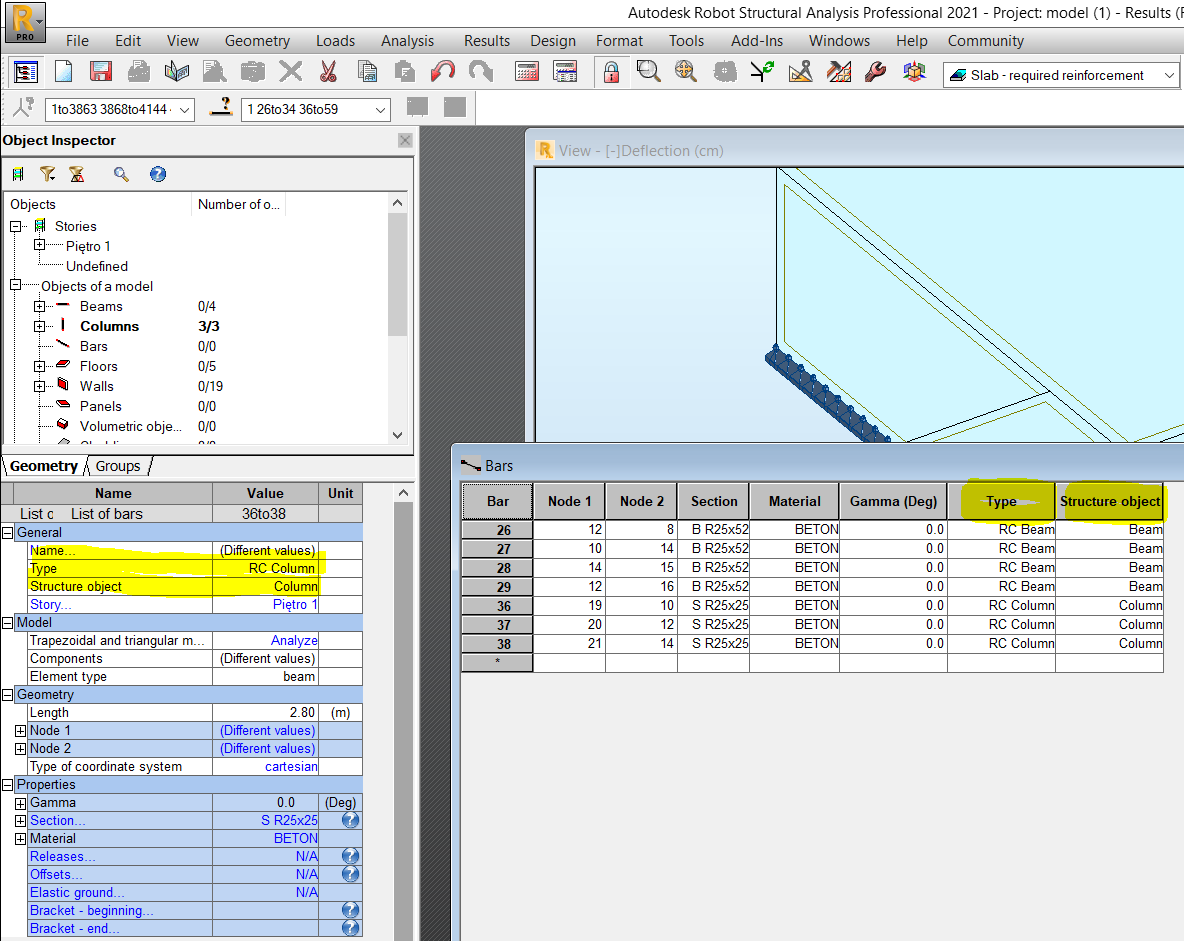This screenshot has height=941, width=1184.
Task: Expand the Columns branch in the Stories tree
Action: pos(39,326)
